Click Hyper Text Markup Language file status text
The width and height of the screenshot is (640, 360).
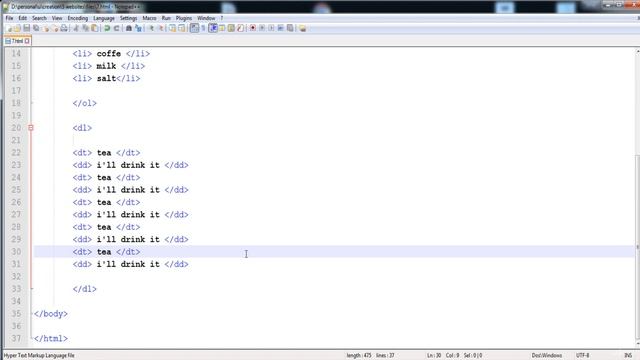click(x=39, y=356)
